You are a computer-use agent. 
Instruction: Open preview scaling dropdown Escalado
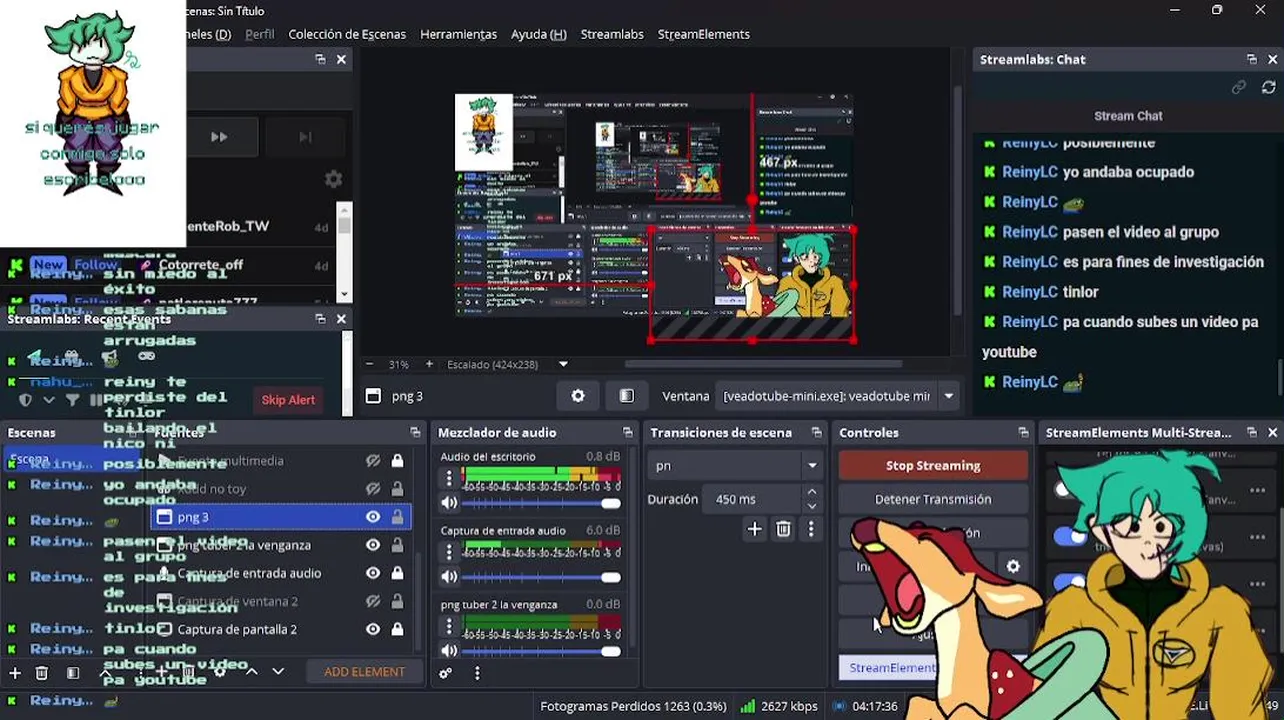click(x=563, y=364)
